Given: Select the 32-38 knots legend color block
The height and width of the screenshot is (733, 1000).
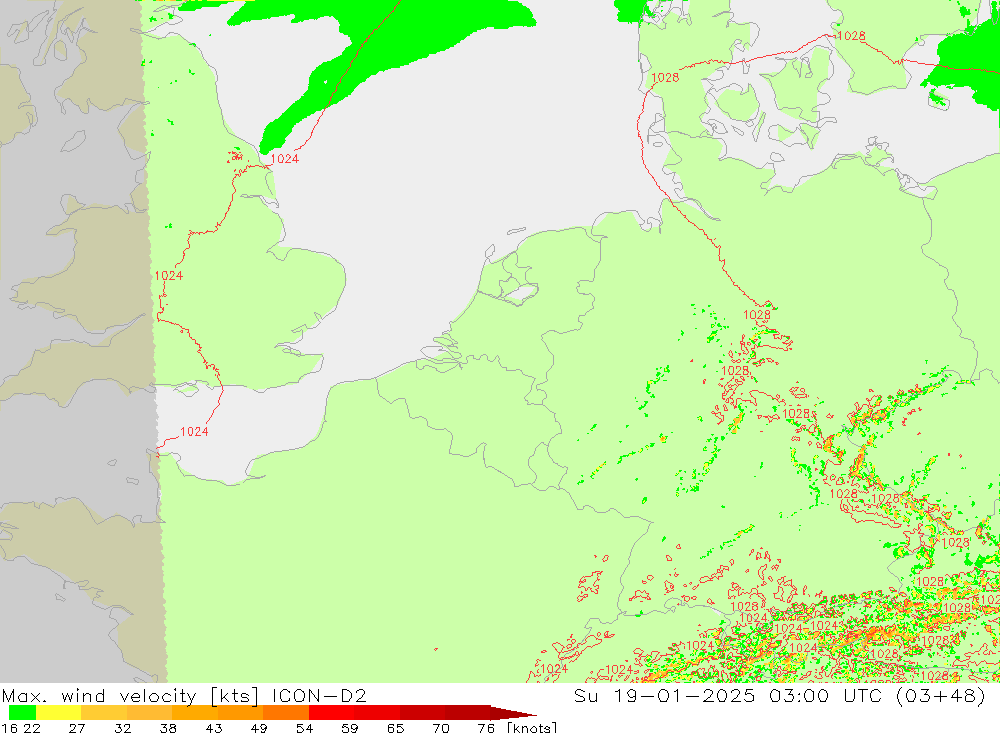Looking at the screenshot, I should tap(149, 713).
